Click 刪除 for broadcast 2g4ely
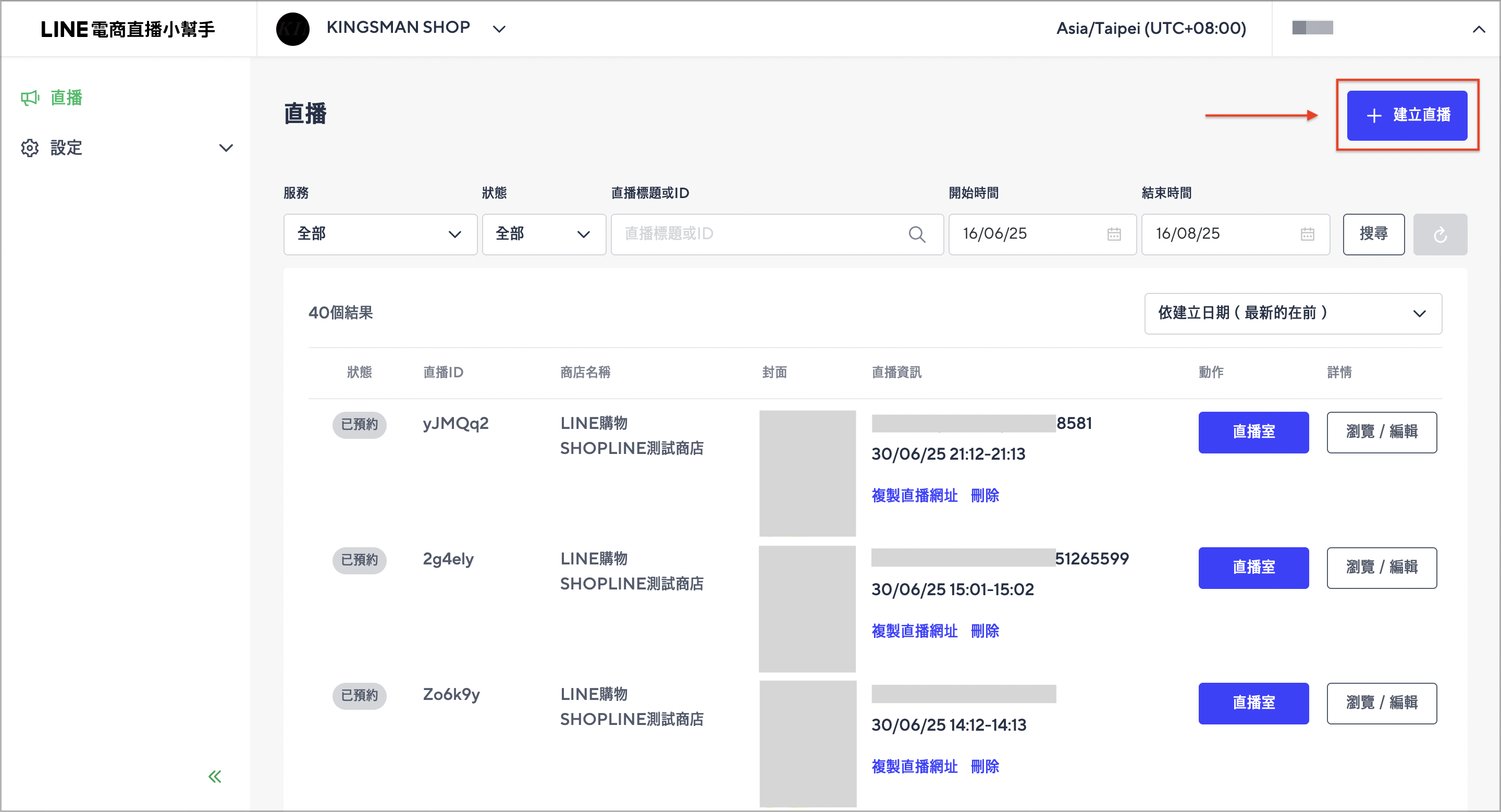The image size is (1501, 812). (x=985, y=631)
